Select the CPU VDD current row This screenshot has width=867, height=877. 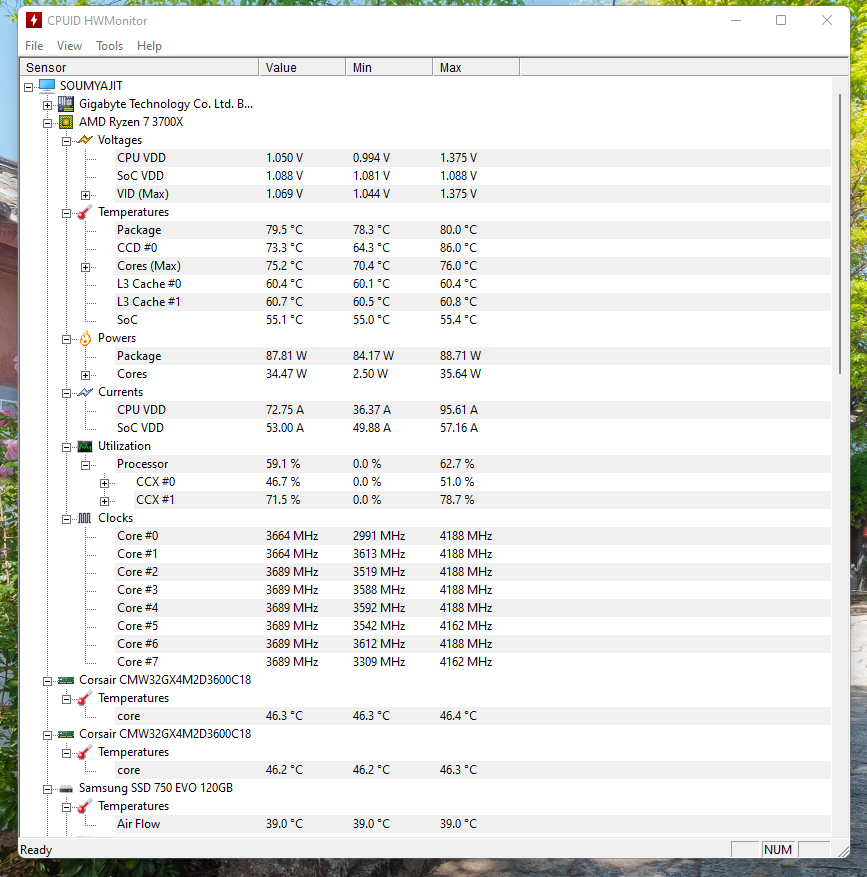click(473, 410)
